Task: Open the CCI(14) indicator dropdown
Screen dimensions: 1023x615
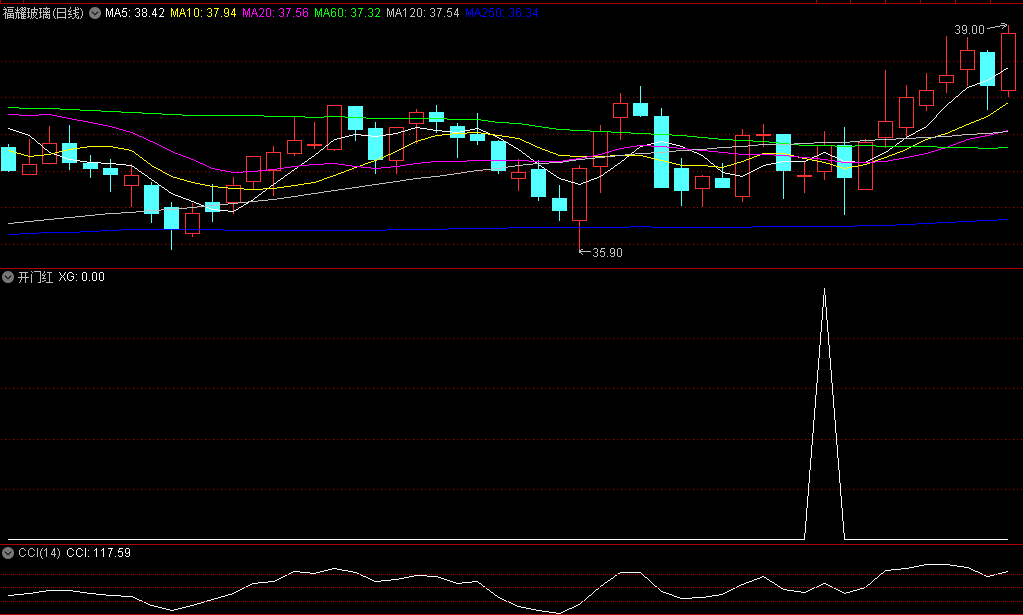Action: 8,553
